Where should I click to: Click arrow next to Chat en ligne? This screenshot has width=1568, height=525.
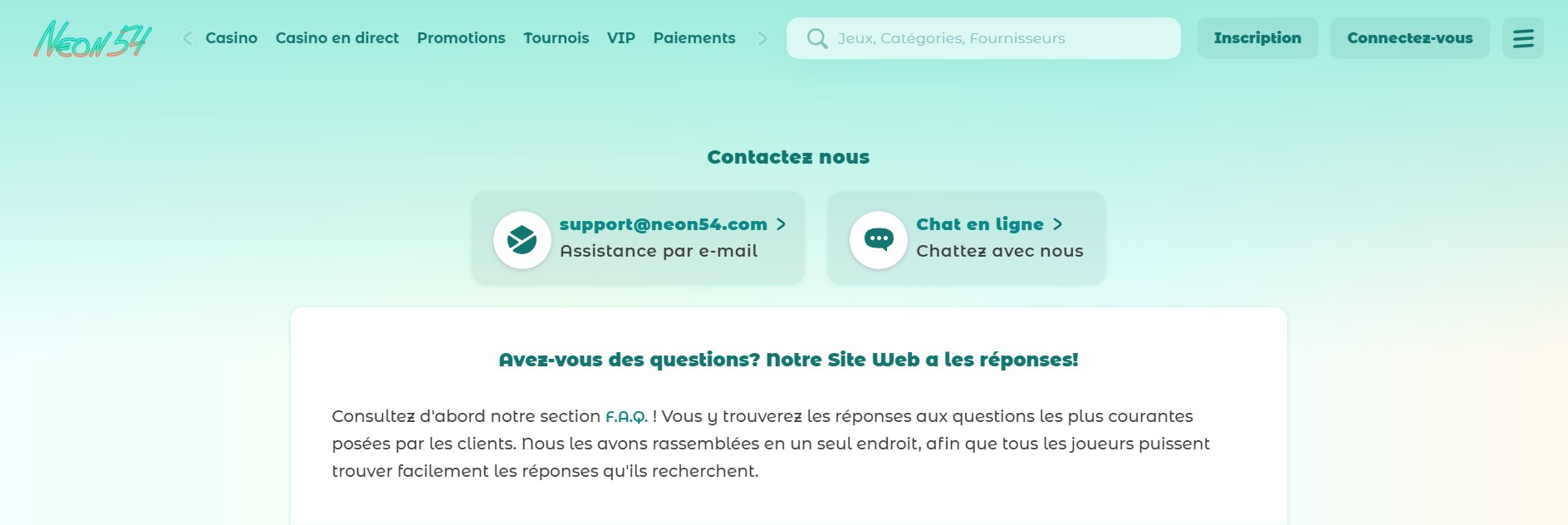point(1057,224)
